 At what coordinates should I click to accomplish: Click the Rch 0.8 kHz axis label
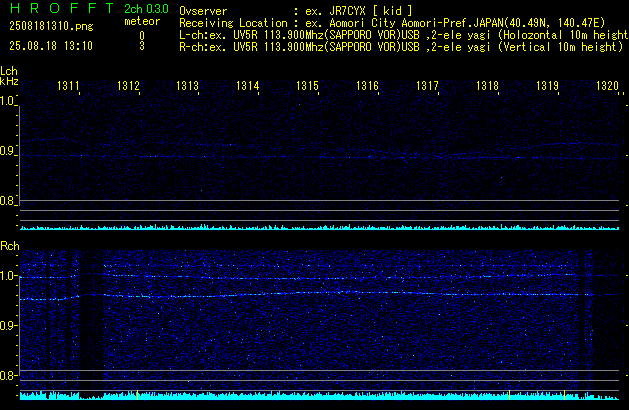(x=7, y=376)
